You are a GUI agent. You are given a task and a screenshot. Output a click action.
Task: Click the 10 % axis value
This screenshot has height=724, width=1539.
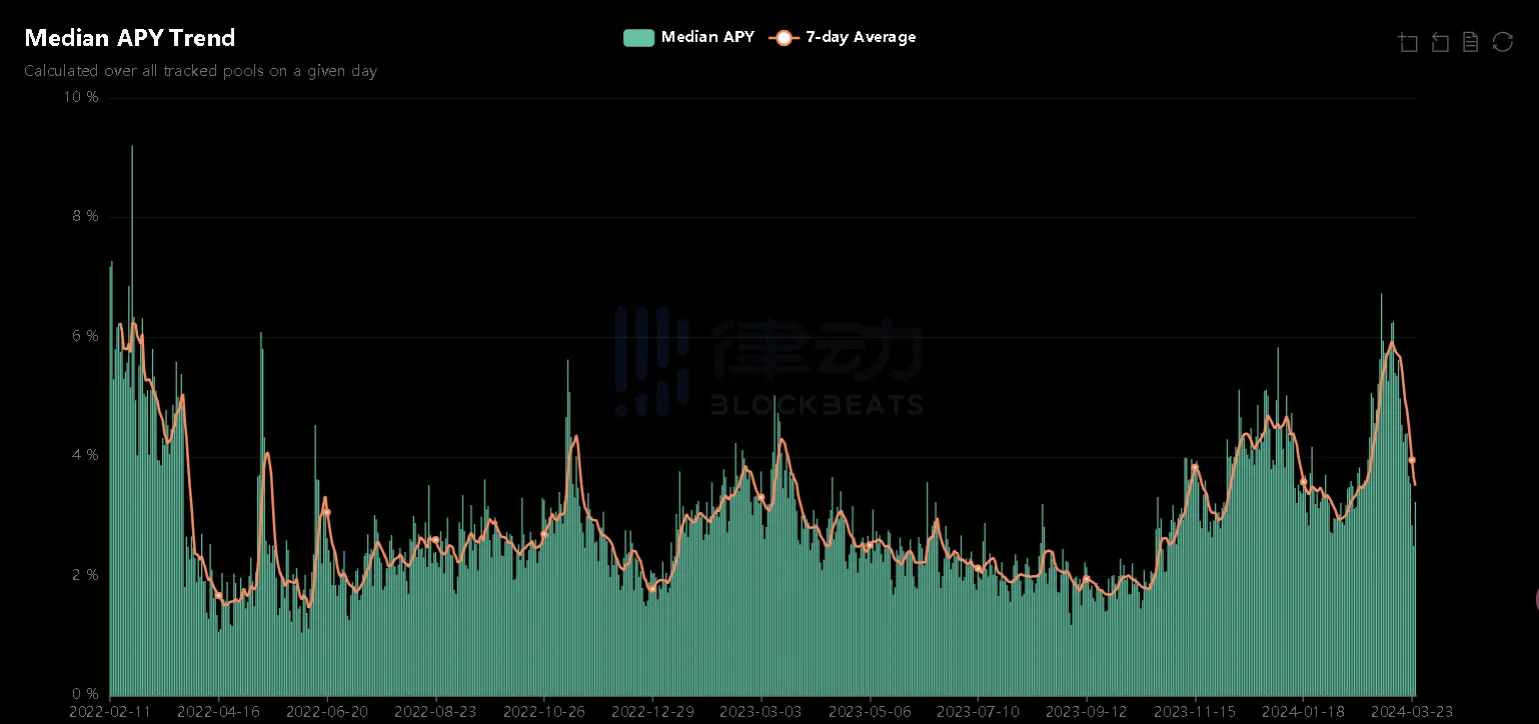(80, 97)
